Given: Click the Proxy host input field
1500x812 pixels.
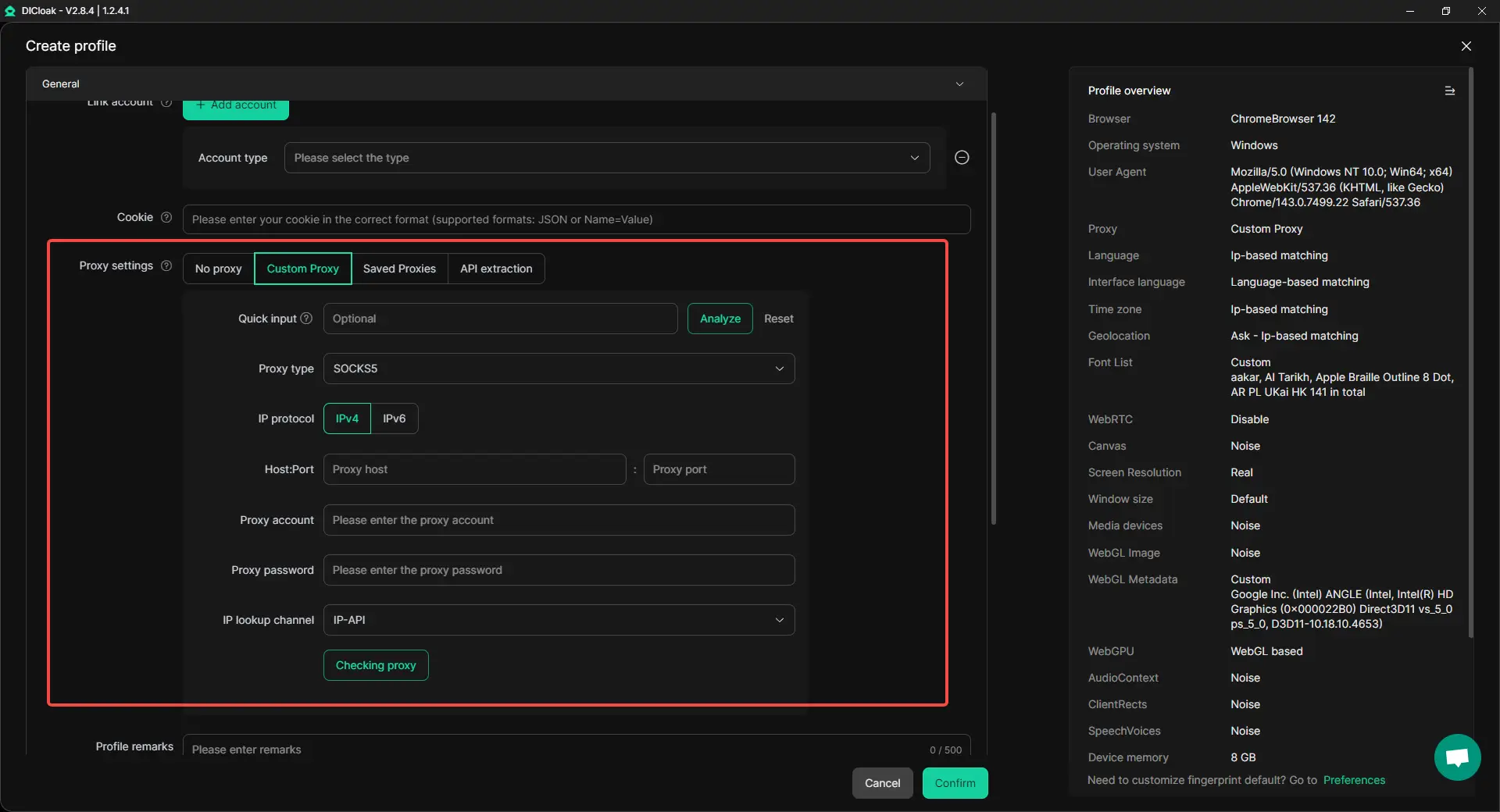Looking at the screenshot, I should click(474, 469).
